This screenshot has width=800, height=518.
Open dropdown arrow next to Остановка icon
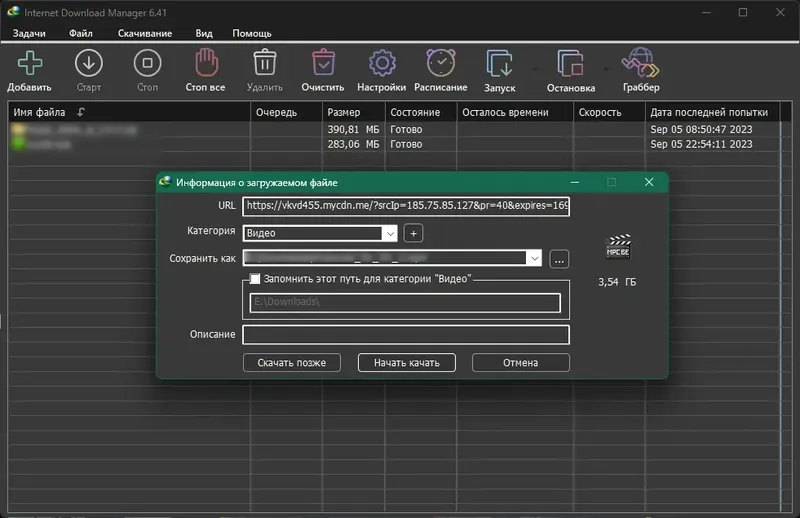click(x=606, y=68)
